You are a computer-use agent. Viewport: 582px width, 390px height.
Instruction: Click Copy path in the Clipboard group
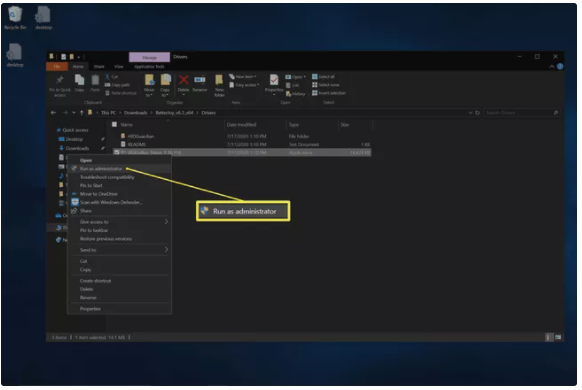click(118, 85)
